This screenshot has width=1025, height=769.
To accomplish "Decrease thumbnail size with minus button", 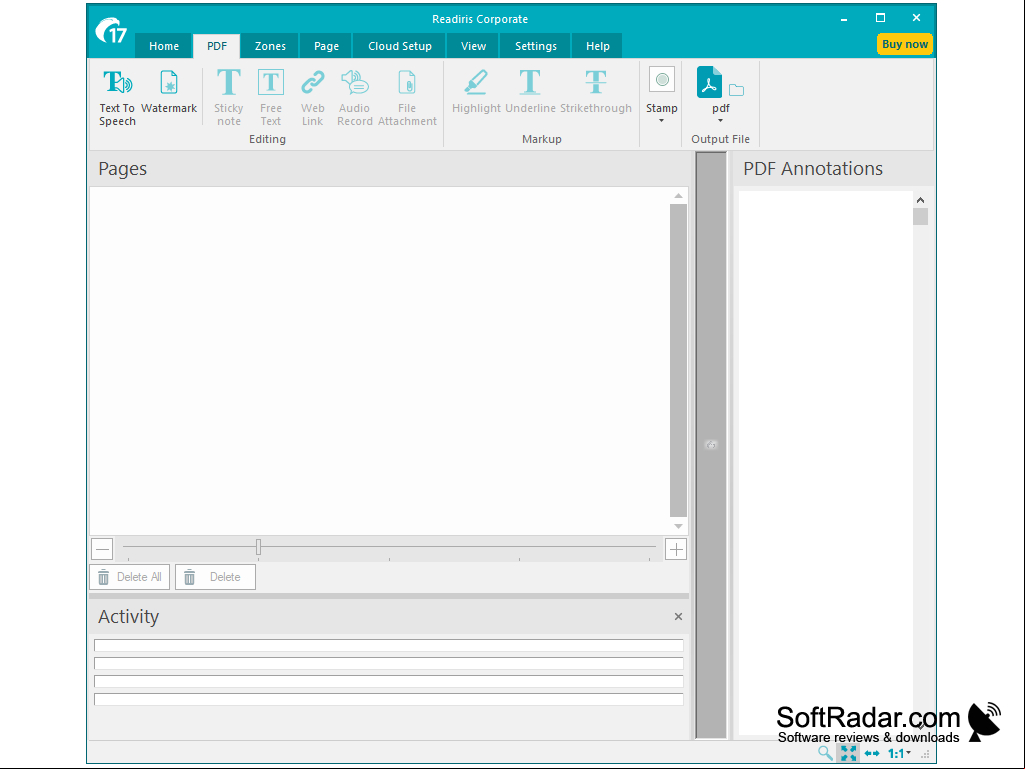I will [102, 549].
